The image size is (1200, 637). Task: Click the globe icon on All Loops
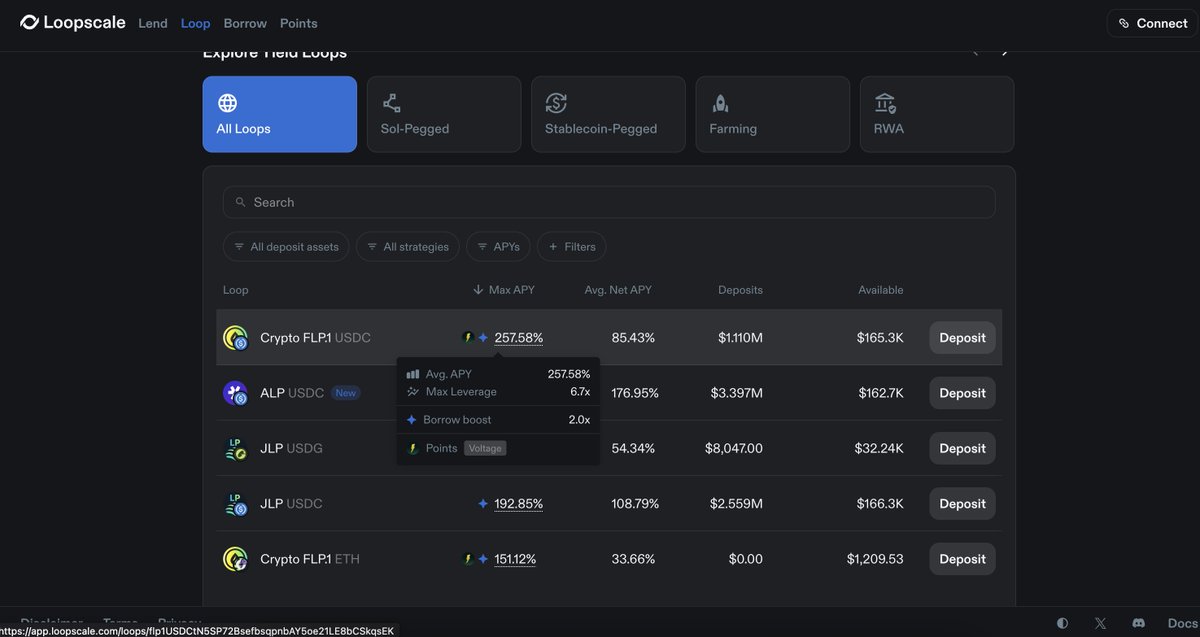click(x=227, y=103)
